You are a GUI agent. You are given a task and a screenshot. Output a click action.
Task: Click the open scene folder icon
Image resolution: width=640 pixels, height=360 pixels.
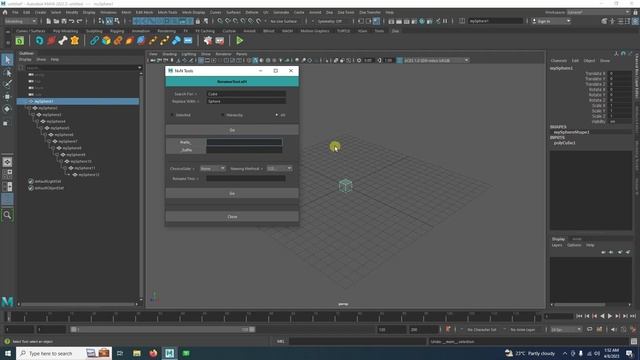coord(56,21)
